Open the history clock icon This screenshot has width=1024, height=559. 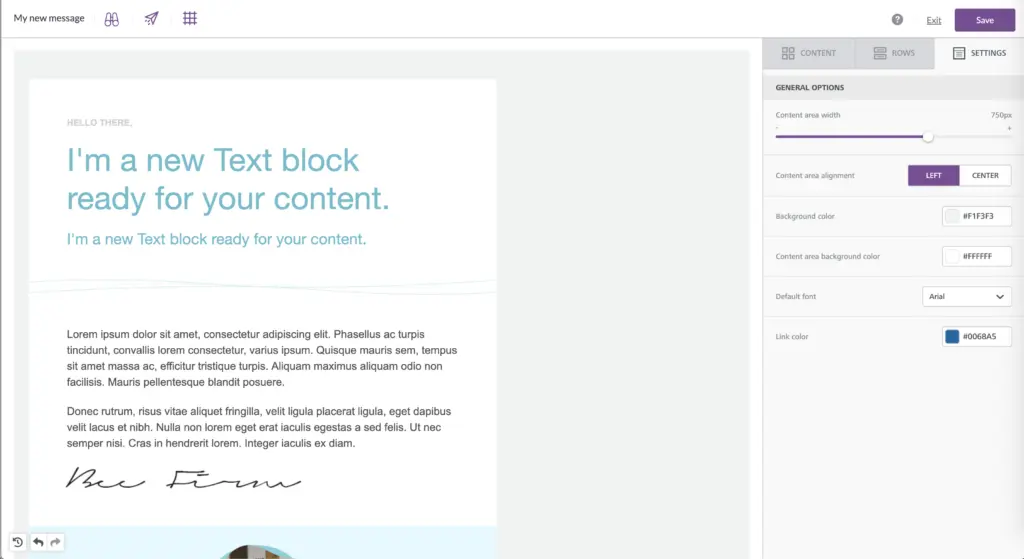(x=18, y=542)
